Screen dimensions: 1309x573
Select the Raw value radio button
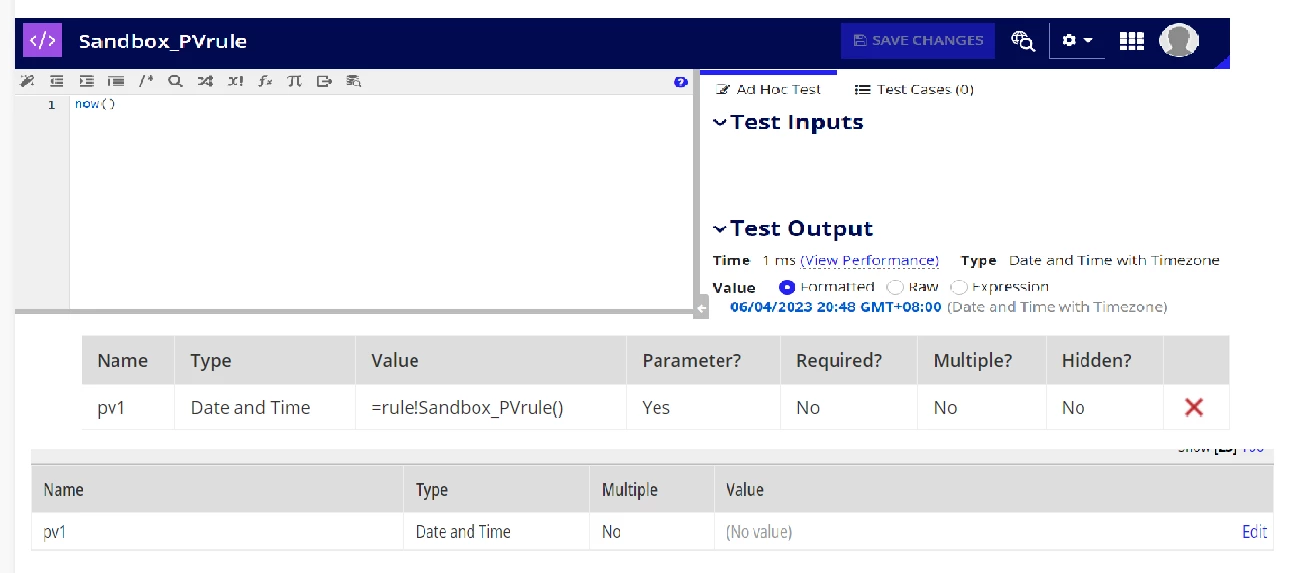895,287
